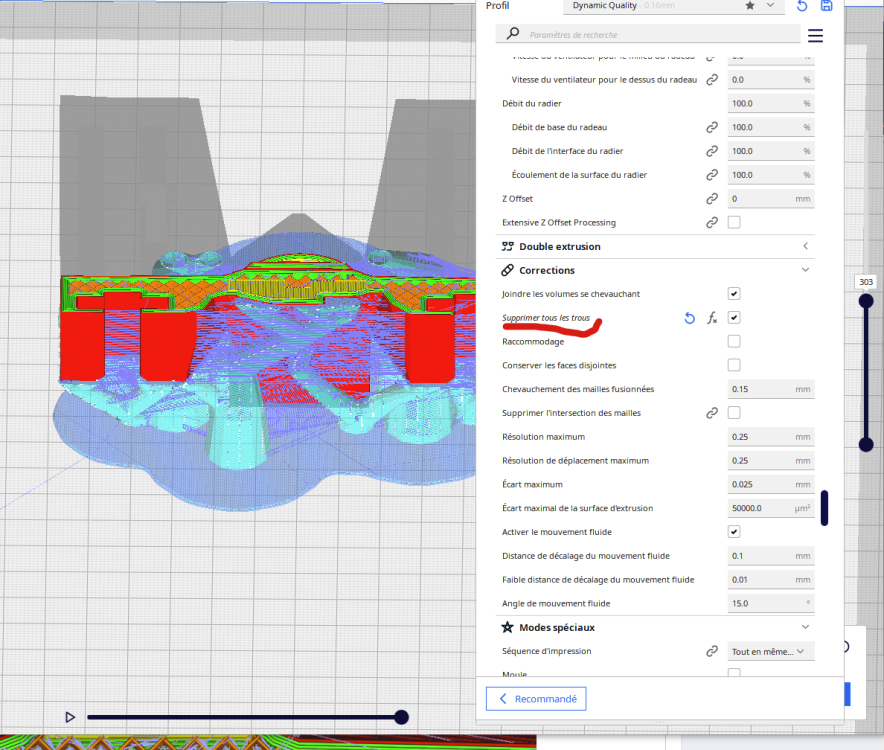884x750 pixels.
Task: Save the profile with the floppy disk icon
Action: (826, 6)
